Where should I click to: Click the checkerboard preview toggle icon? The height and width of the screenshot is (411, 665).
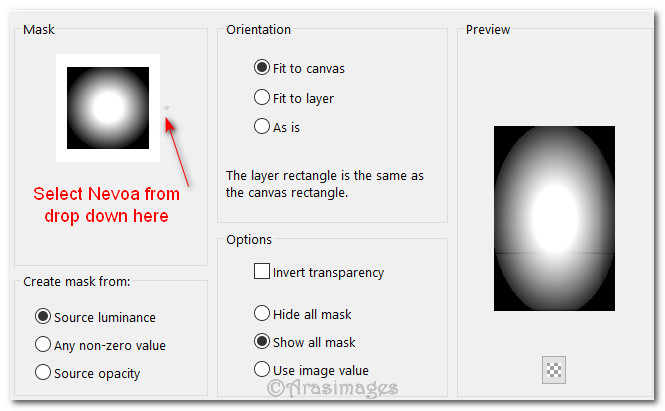(554, 369)
